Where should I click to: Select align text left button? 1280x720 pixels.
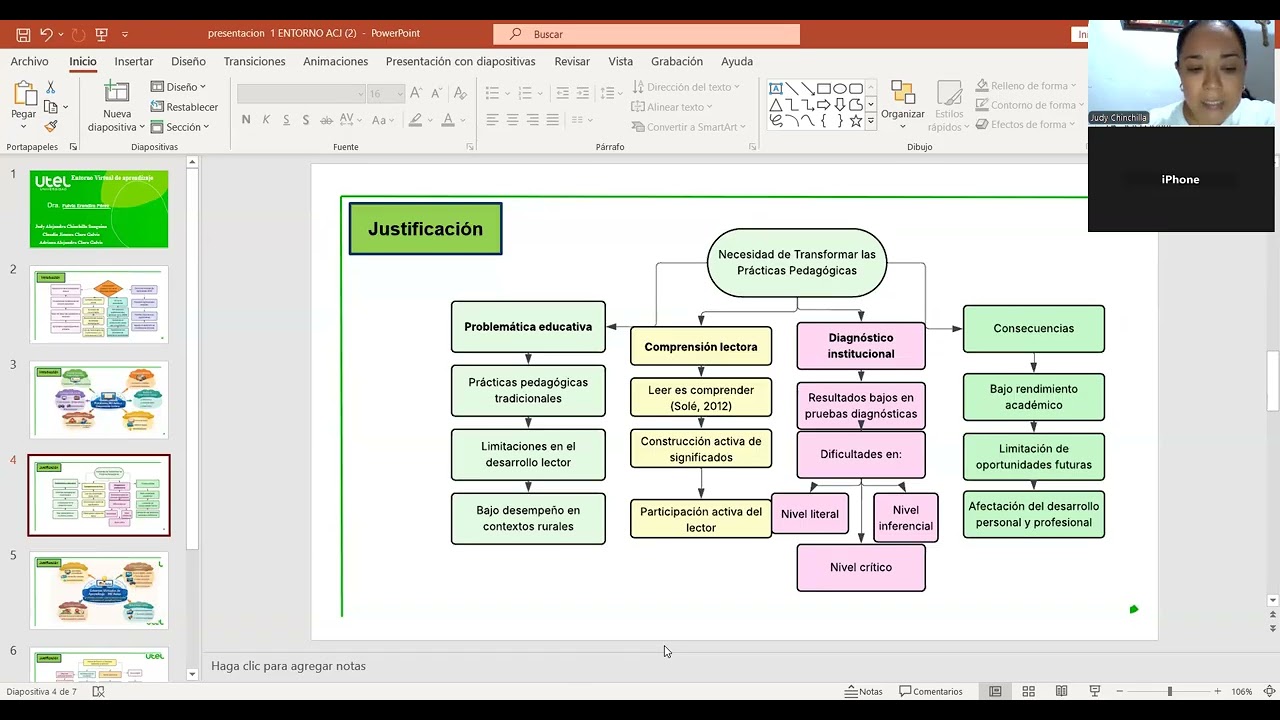tap(492, 120)
